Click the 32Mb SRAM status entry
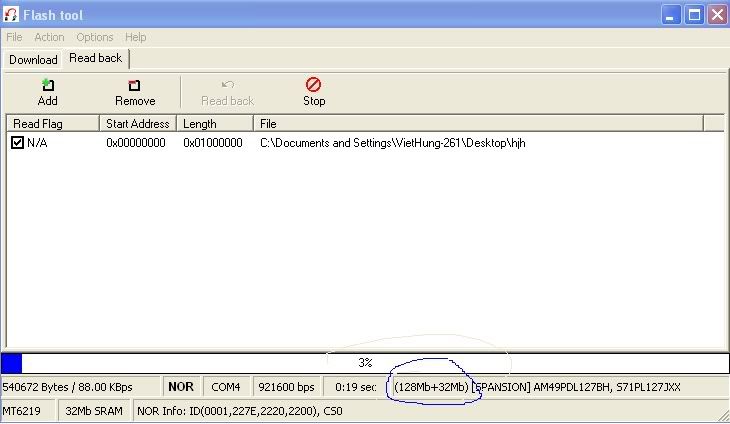 [94, 411]
